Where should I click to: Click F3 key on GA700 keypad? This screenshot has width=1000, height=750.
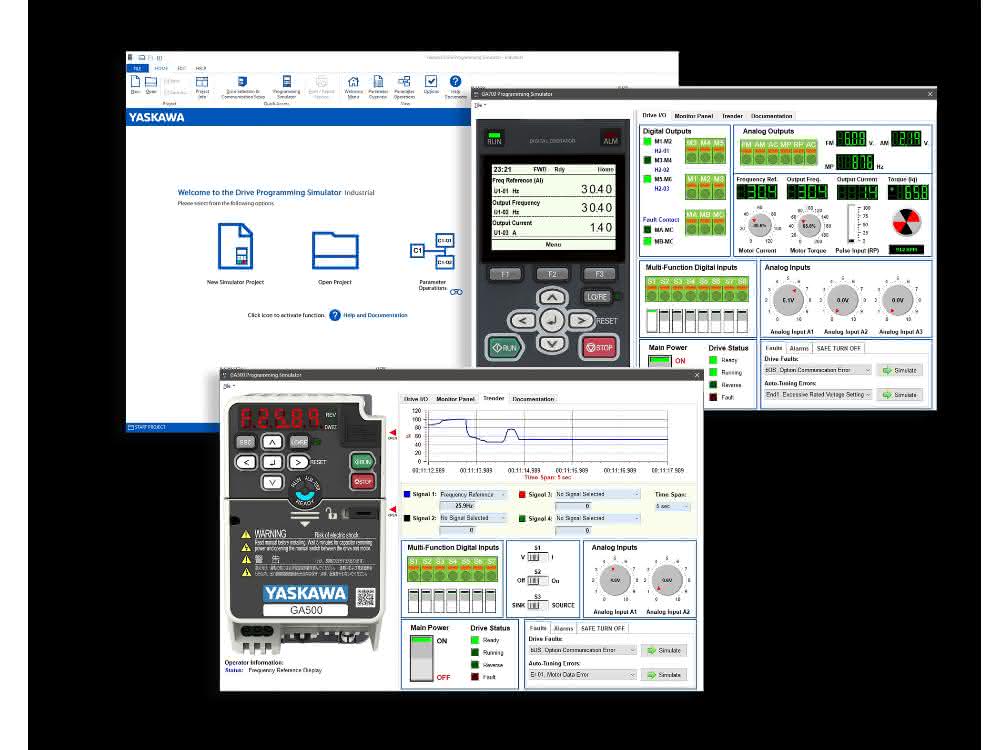[x=599, y=274]
